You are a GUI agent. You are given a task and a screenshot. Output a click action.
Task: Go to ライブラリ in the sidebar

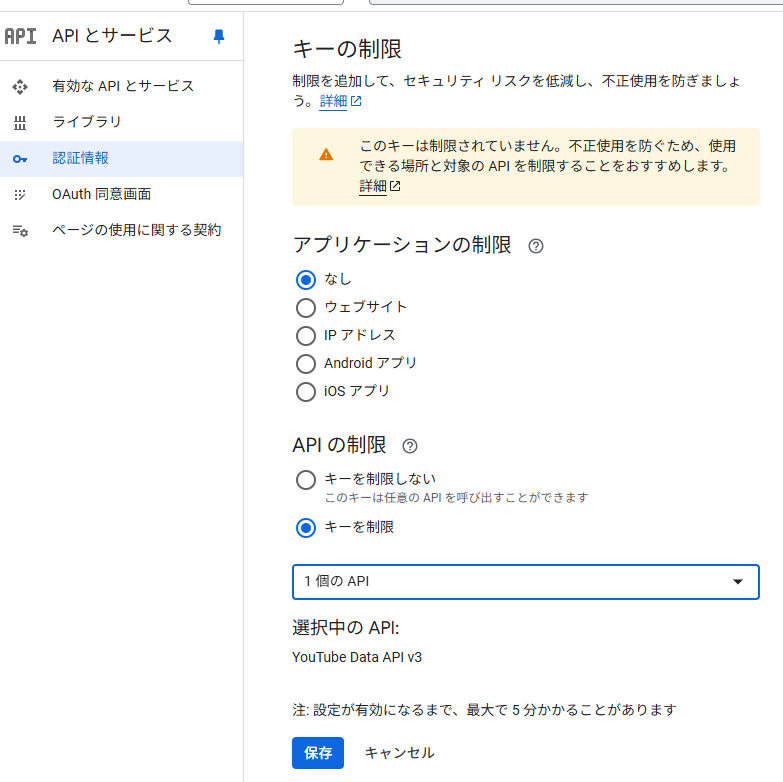pyautogui.click(x=121, y=122)
